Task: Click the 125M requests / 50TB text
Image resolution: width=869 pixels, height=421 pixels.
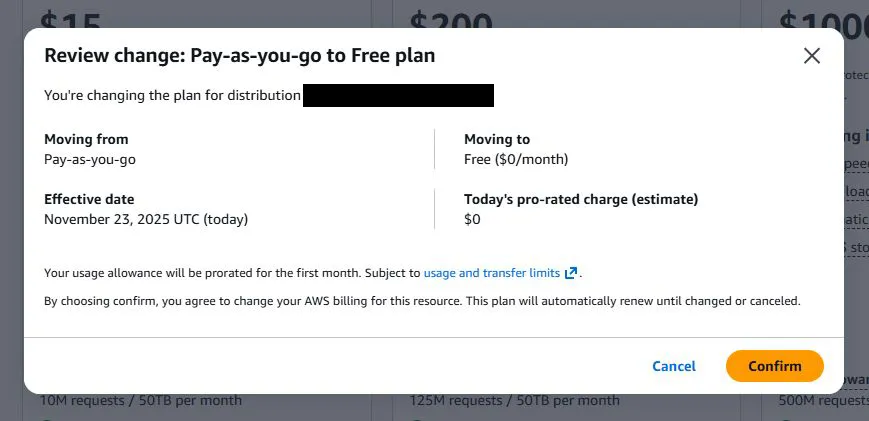Action: point(515,402)
